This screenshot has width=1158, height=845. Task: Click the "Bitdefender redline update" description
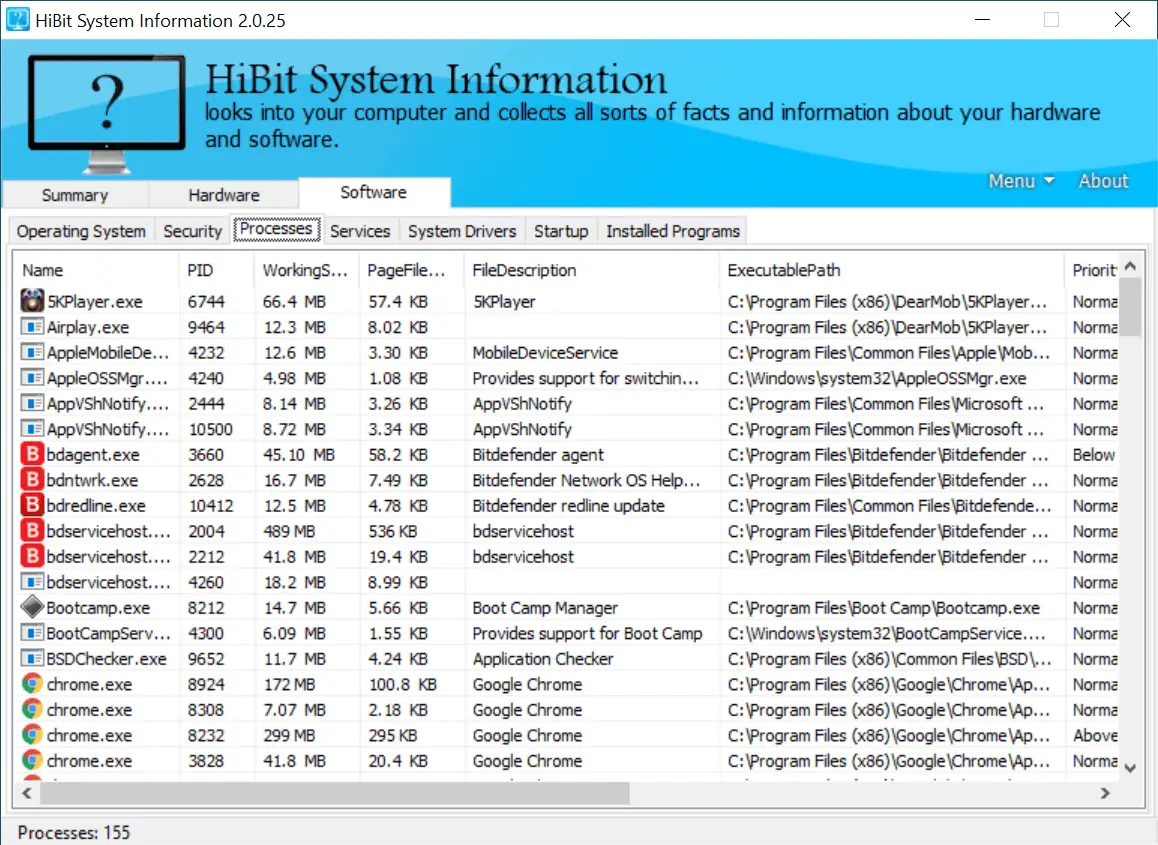coord(569,505)
